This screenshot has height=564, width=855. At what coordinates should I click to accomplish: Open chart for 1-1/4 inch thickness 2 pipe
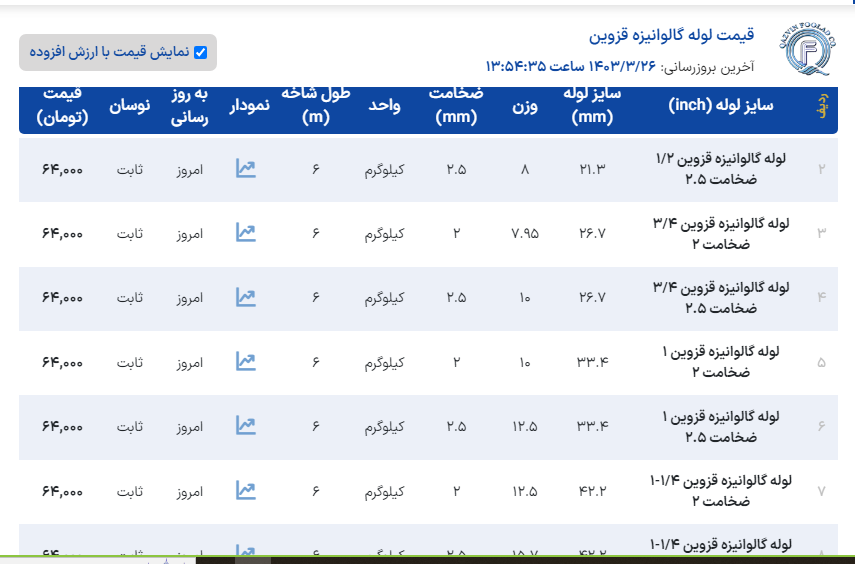click(246, 490)
